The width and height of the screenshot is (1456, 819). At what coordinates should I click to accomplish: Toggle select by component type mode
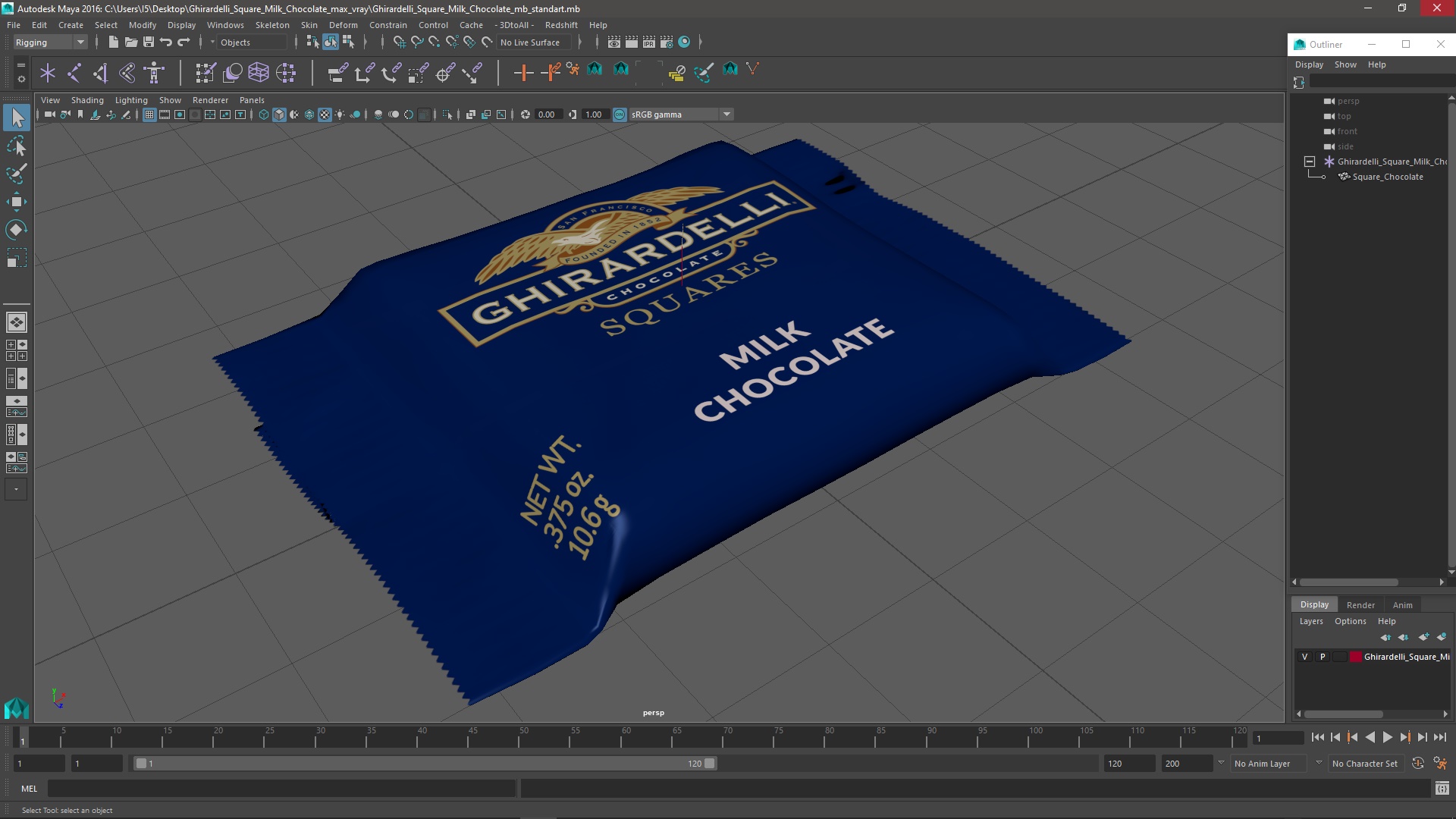click(x=348, y=42)
